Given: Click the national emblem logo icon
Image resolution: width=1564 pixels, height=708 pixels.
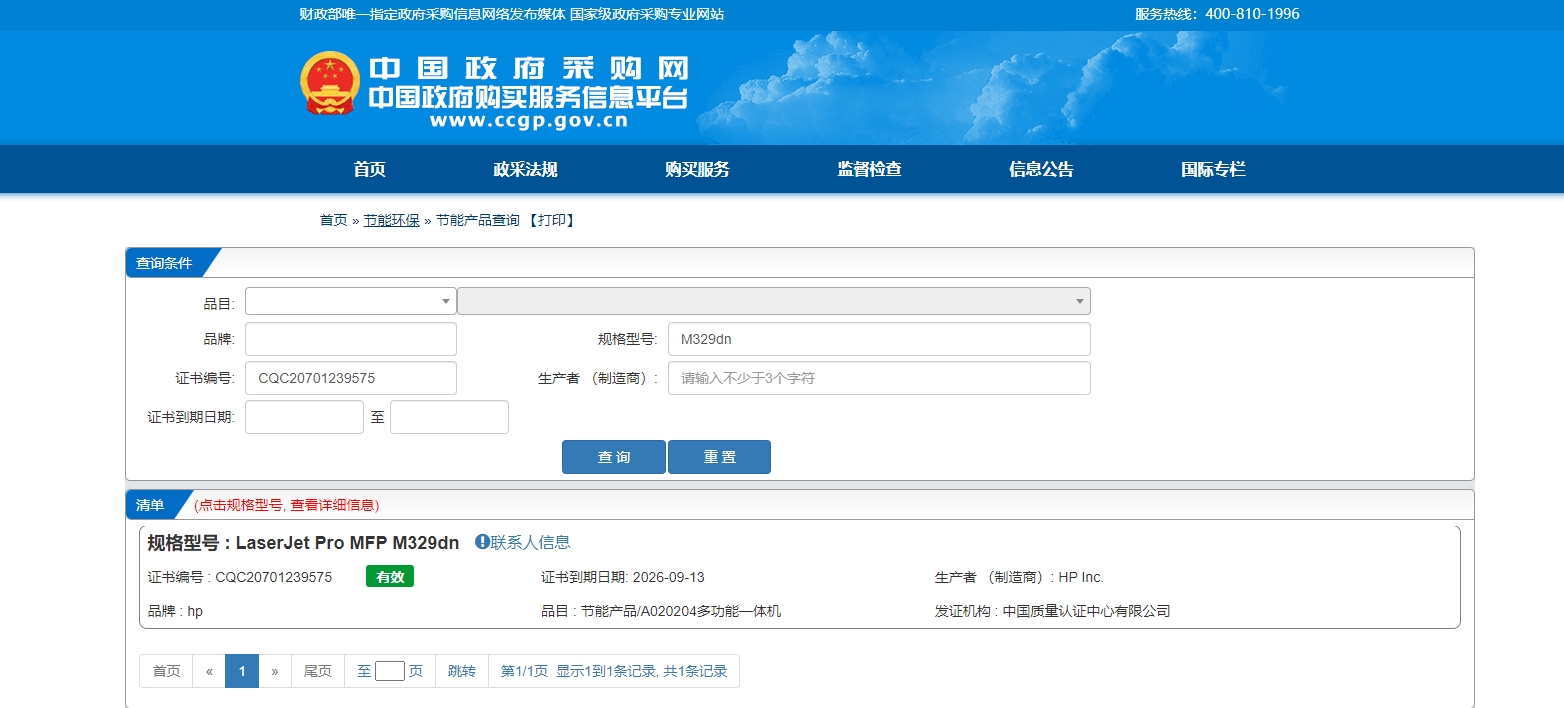Looking at the screenshot, I should (x=330, y=83).
